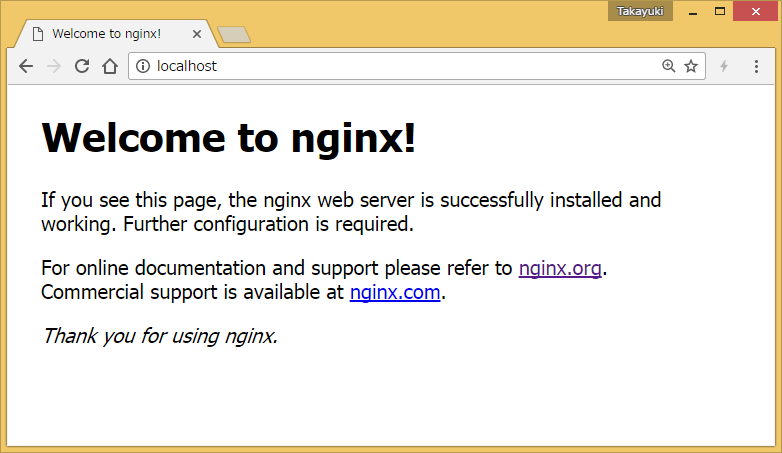Open a new tab
This screenshot has width=782, height=453.
234,34
